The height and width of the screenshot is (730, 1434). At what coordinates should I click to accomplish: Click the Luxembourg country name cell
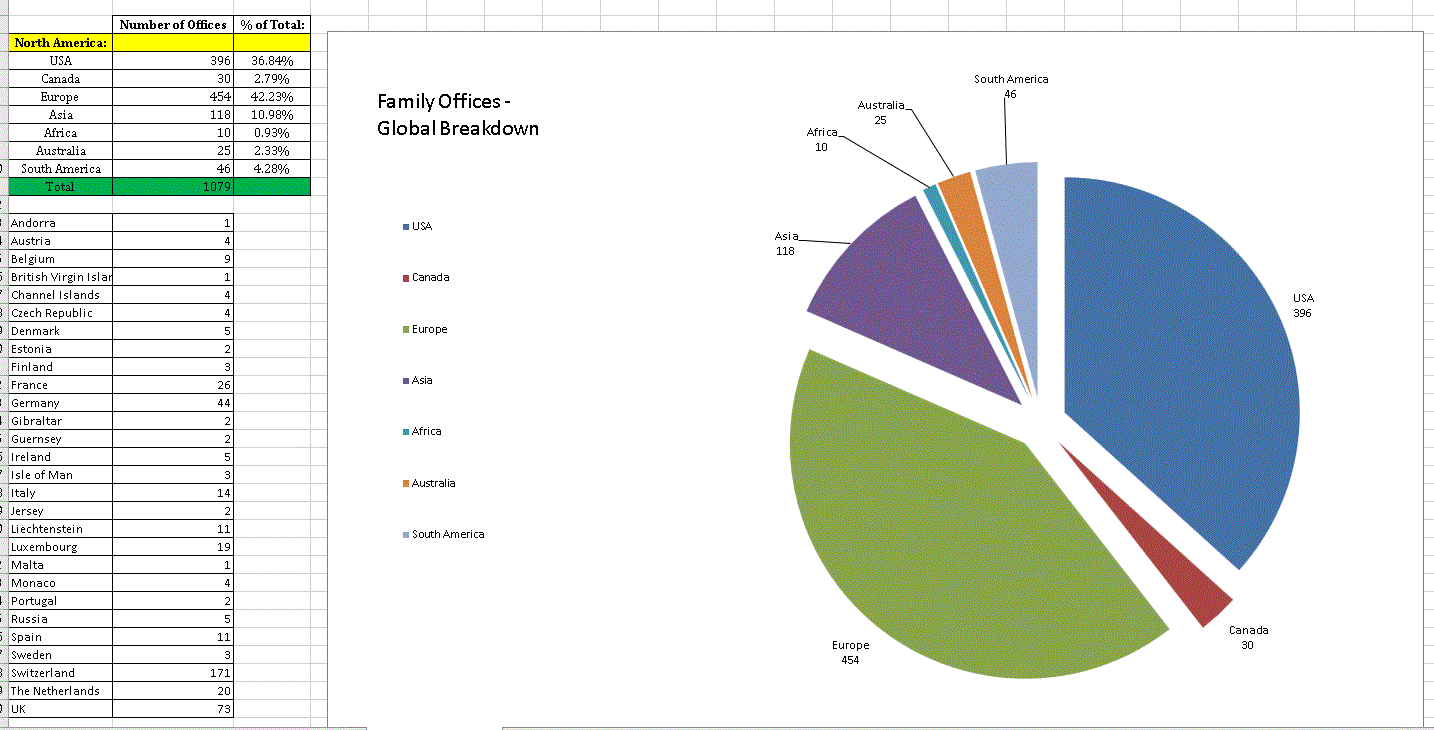[x=61, y=547]
